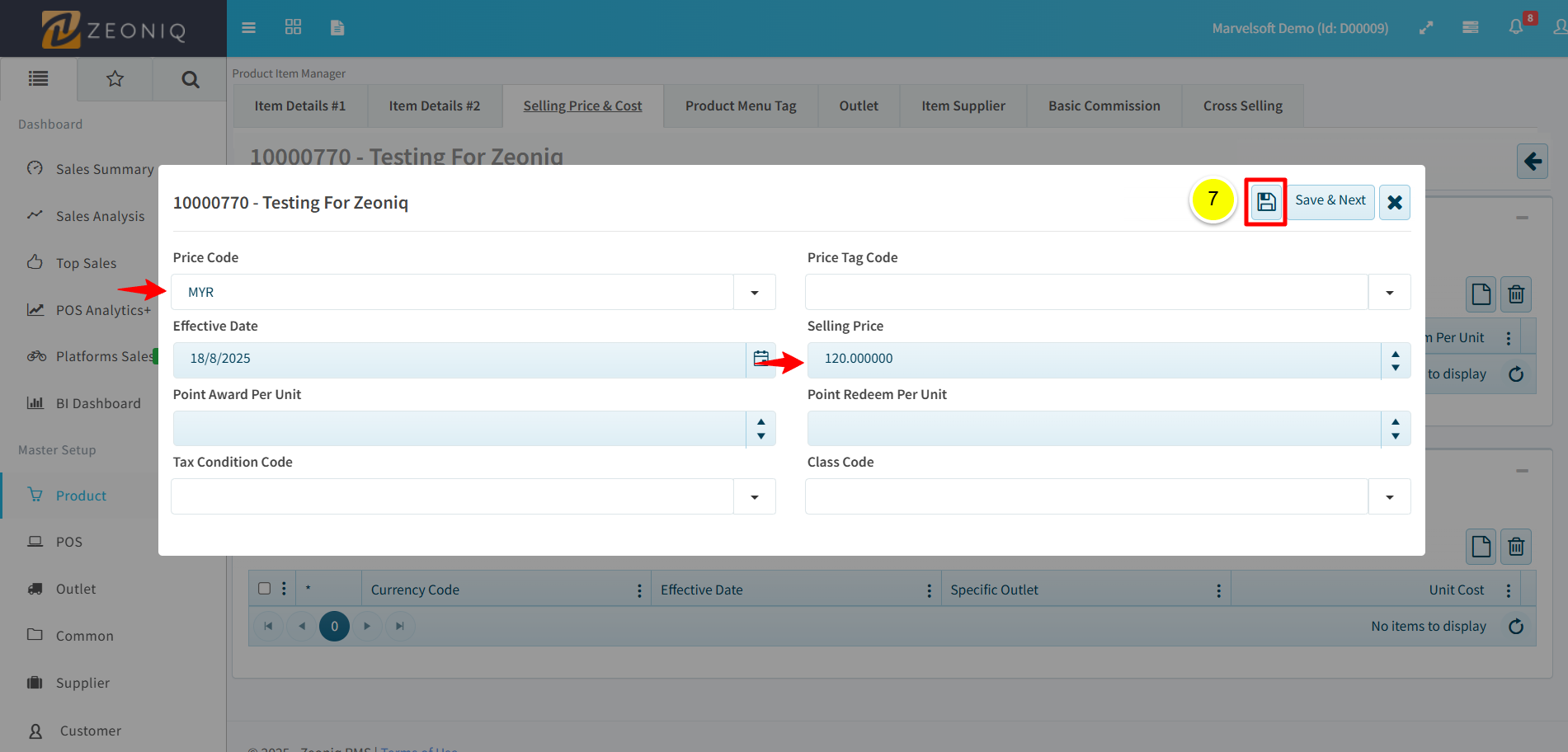This screenshot has width=1568, height=752.
Task: Click the new record icon above the cost grid
Action: tap(1481, 547)
